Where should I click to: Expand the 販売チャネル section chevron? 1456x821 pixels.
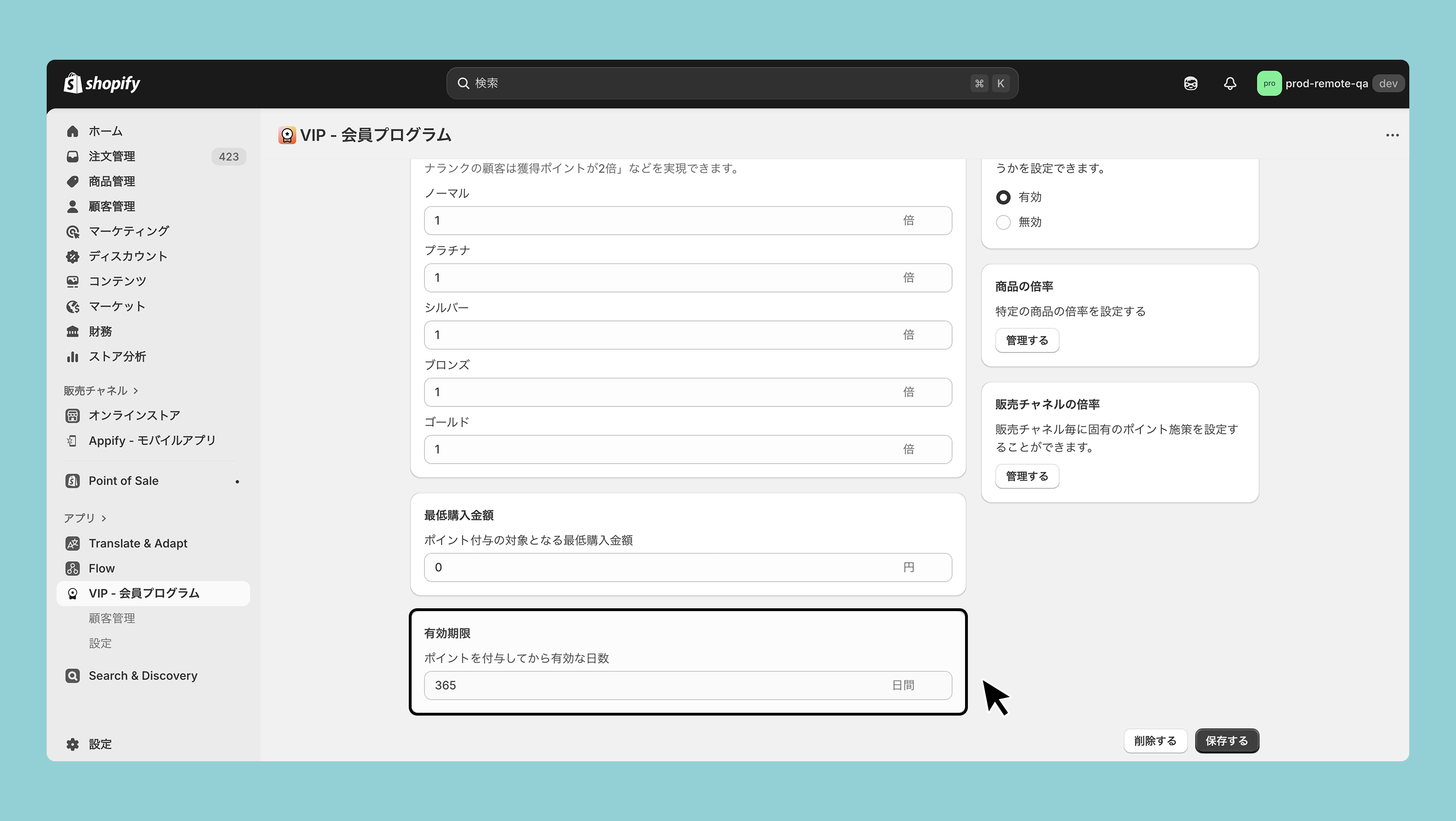[136, 391]
